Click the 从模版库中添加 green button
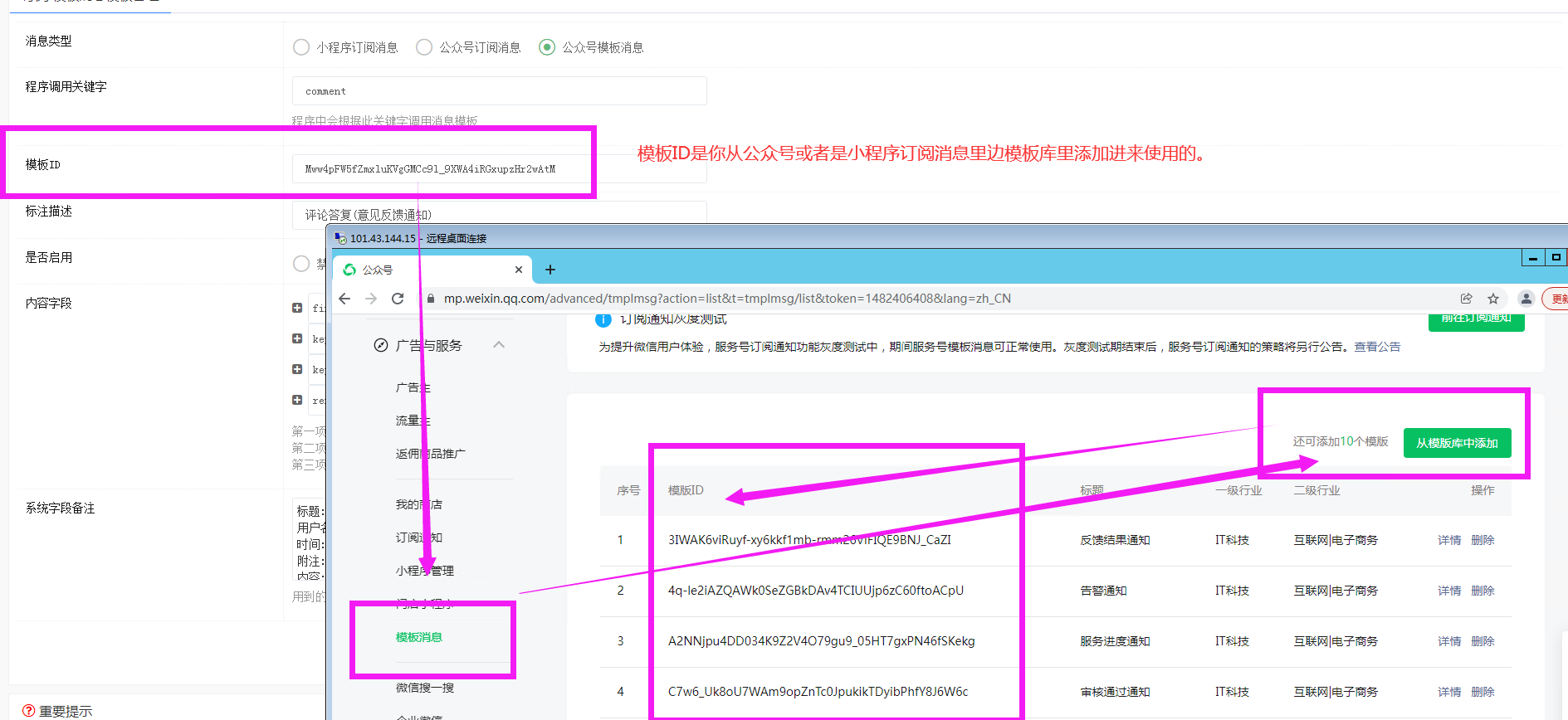This screenshot has height=720, width=1568. coord(1457,443)
